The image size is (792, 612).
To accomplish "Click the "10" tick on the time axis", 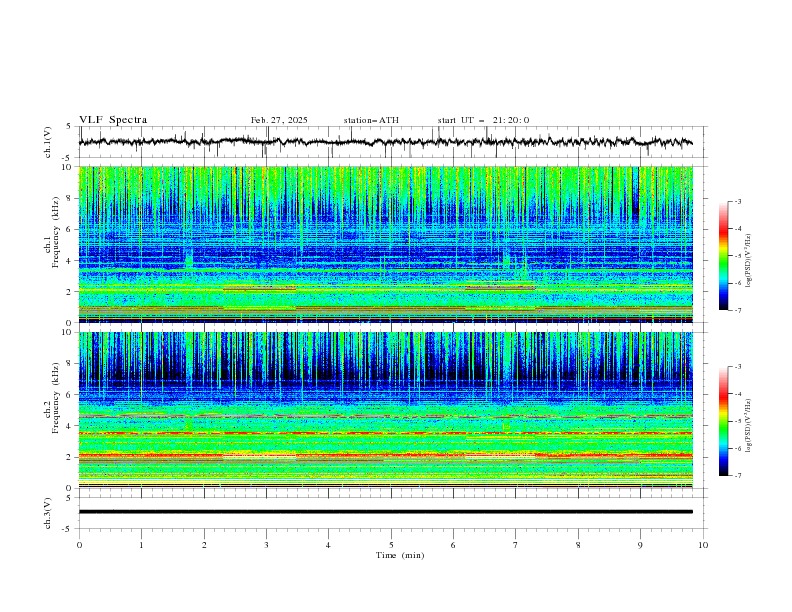I will [703, 545].
